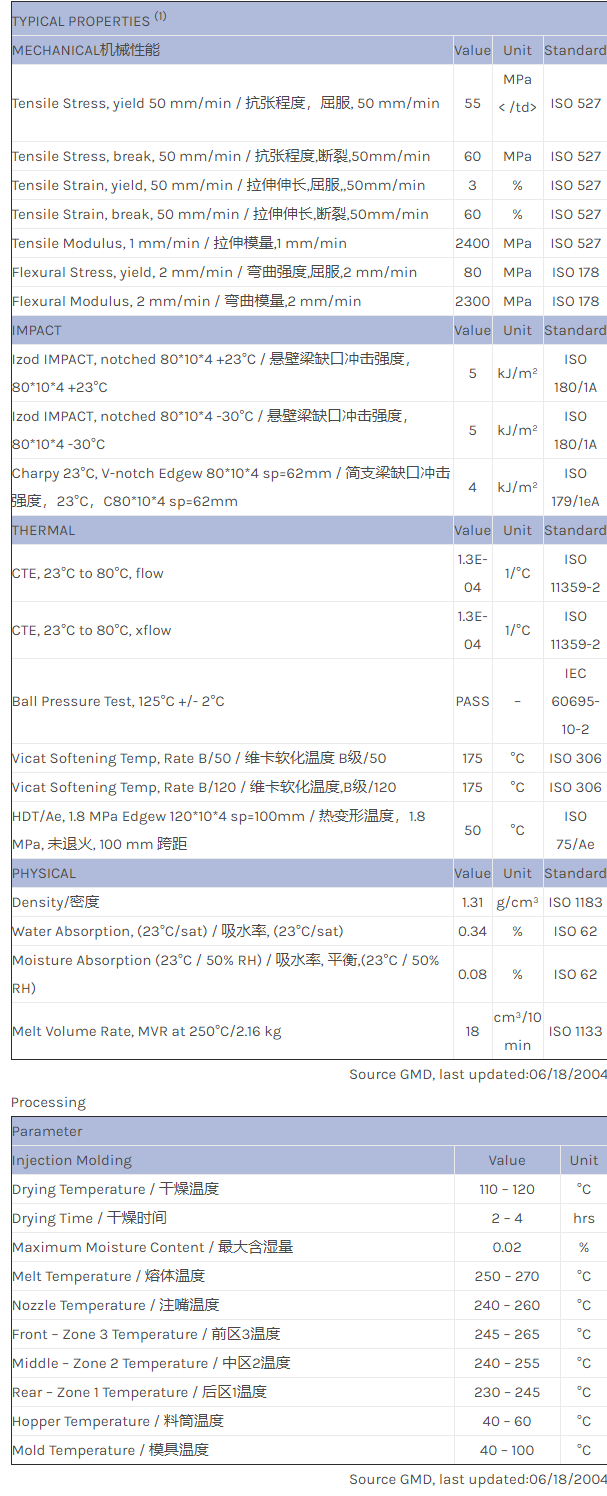Viewport: 607px width, 1496px height.
Task: Click the Processing heading text
Action: (x=48, y=1102)
